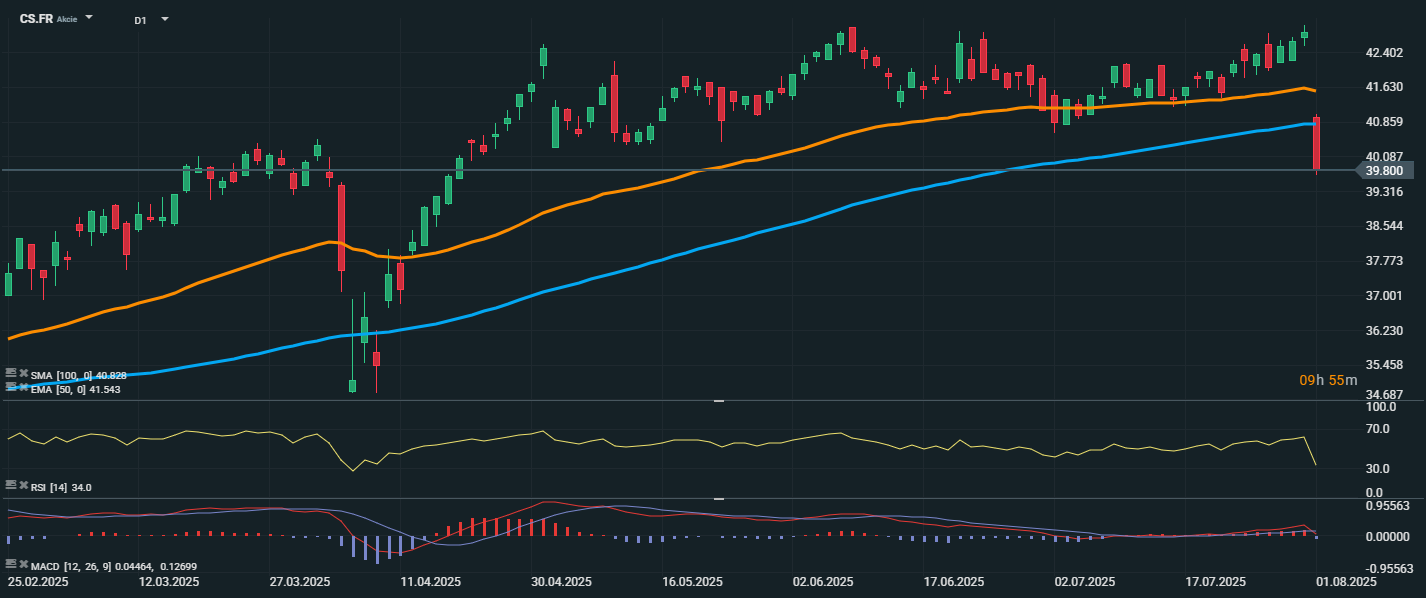Click the resize handle between RSI and MACD panels
1426x598 pixels.
coord(718,498)
